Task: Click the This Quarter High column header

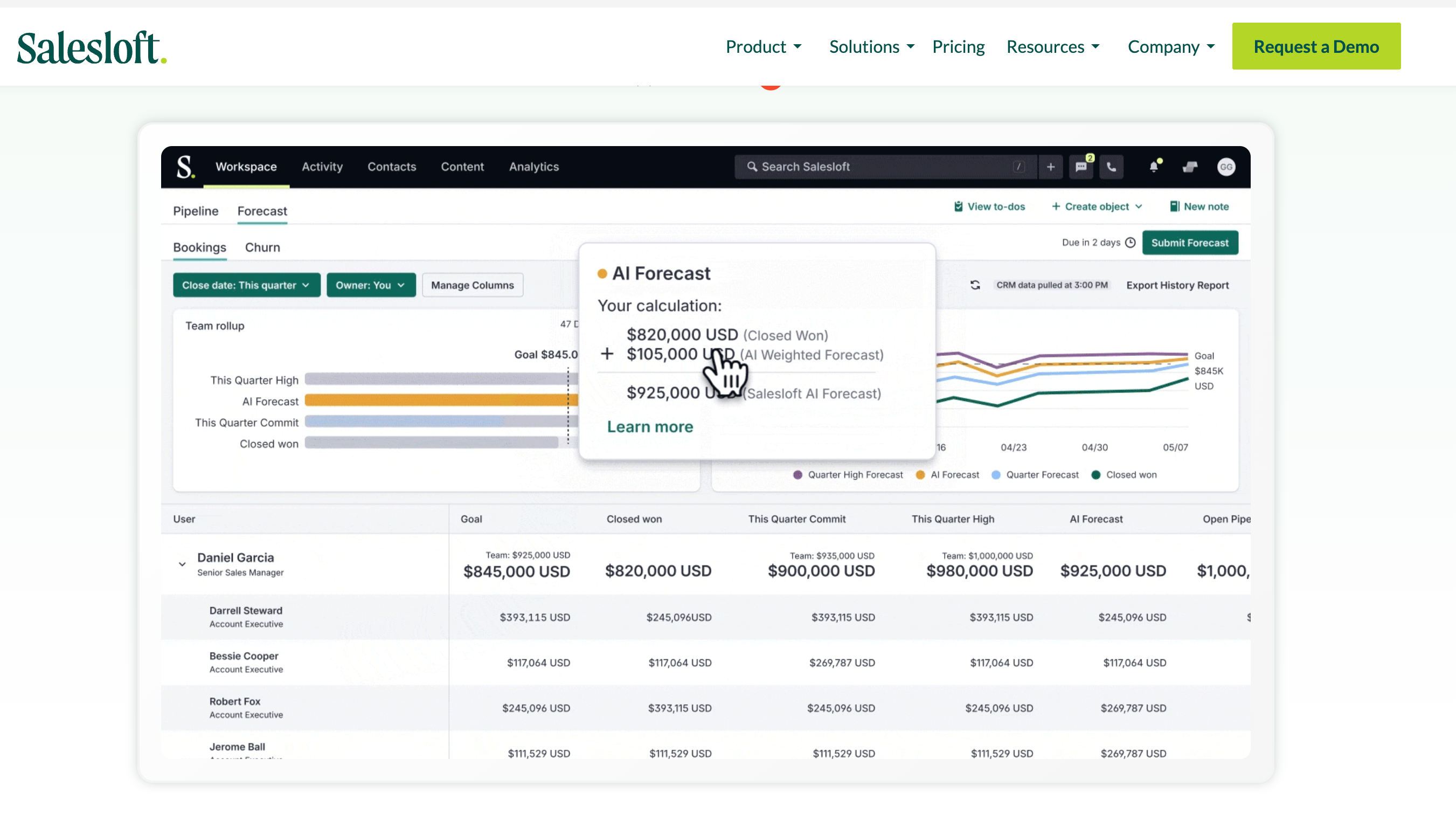Action: tap(953, 519)
